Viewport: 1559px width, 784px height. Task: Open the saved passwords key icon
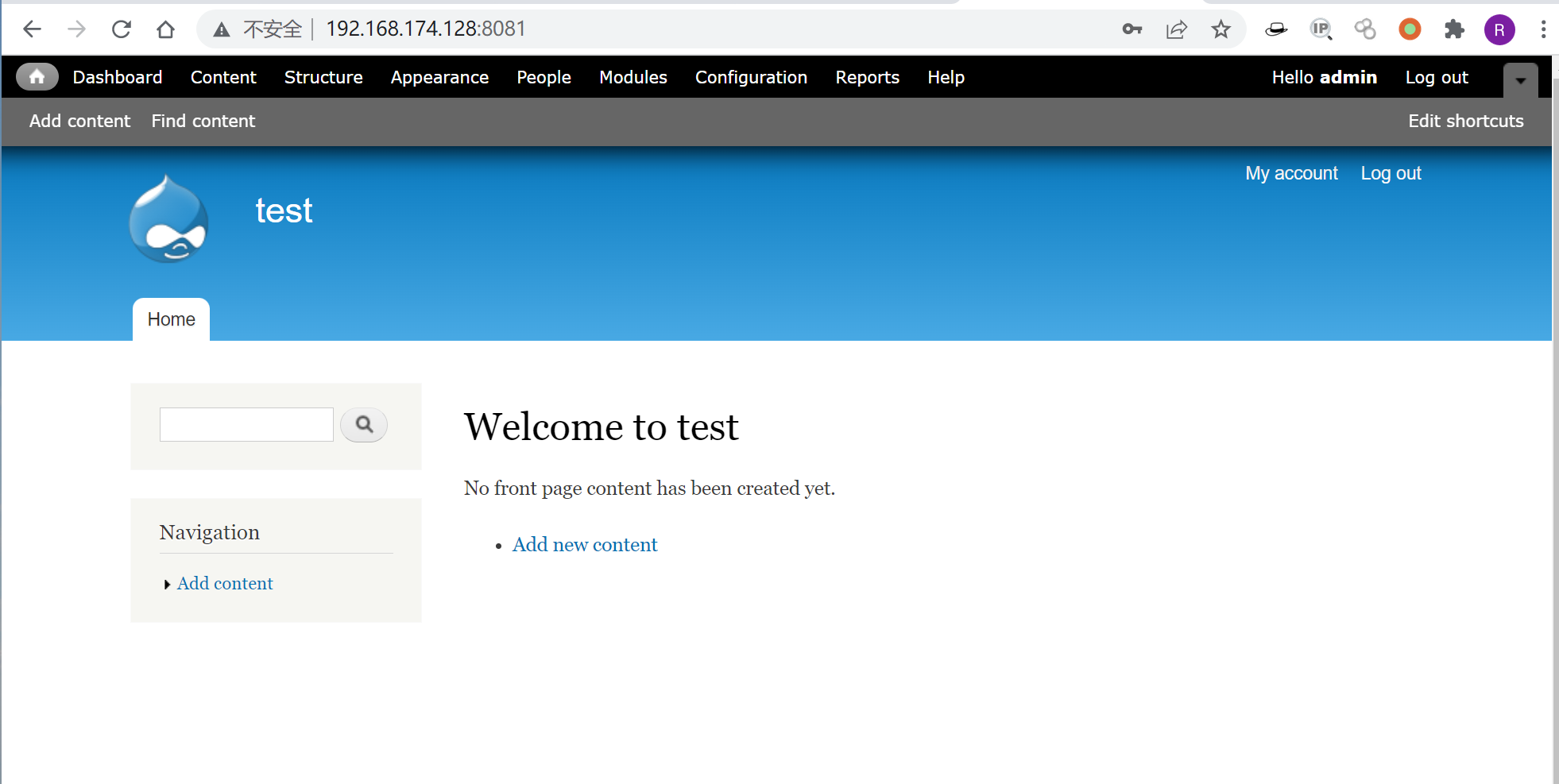point(1132,29)
